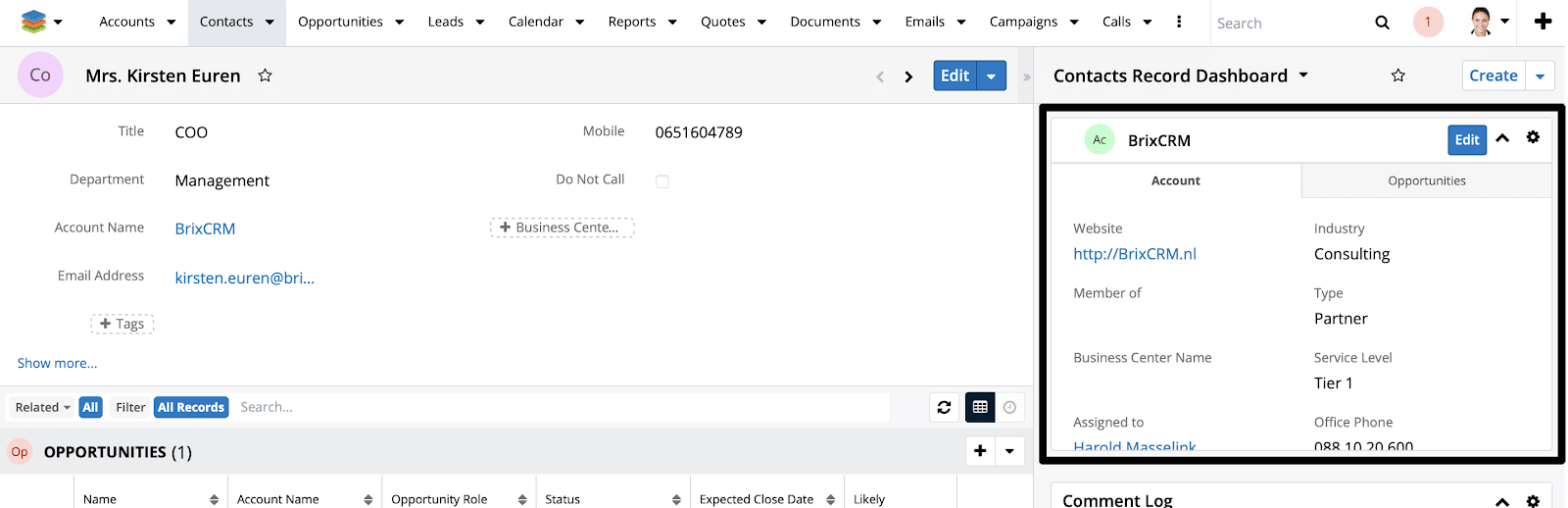Click the kirsten.euren email address link
Image resolution: width=1568 pixels, height=508 pixels.
[244, 278]
